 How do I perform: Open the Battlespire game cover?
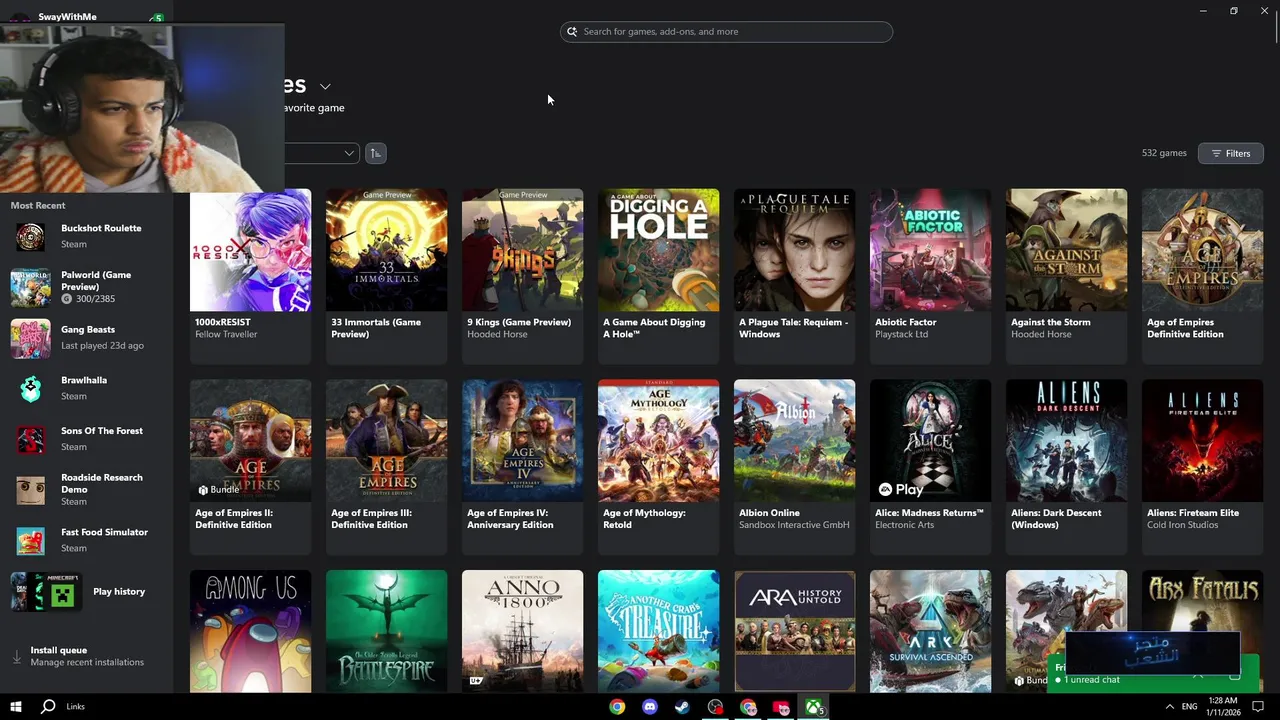pos(386,631)
